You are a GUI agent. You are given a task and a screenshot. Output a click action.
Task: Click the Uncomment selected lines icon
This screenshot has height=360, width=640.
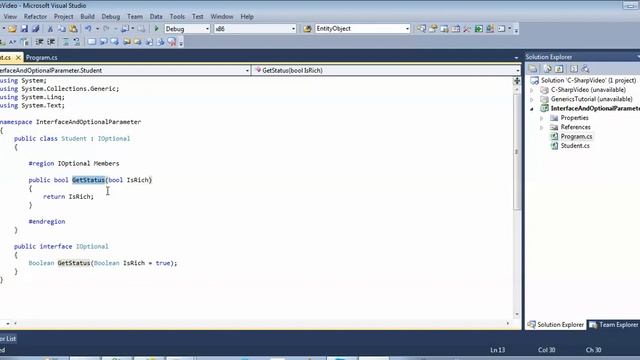coord(77,42)
